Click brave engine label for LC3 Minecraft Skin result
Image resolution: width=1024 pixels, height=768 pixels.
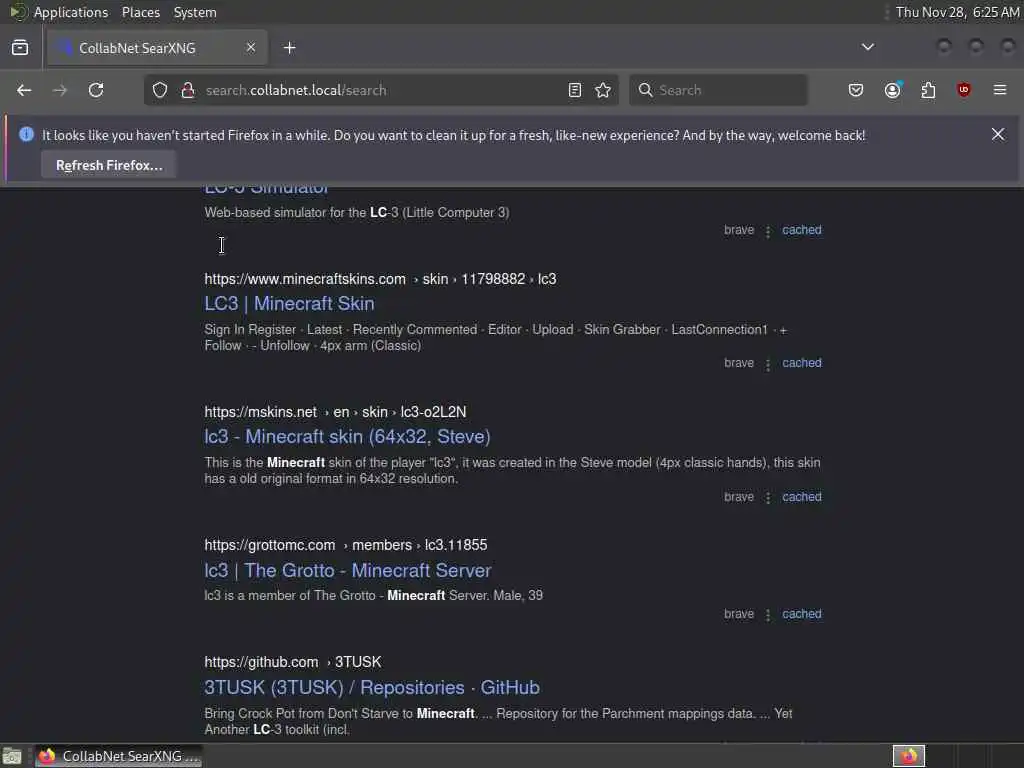coord(739,363)
